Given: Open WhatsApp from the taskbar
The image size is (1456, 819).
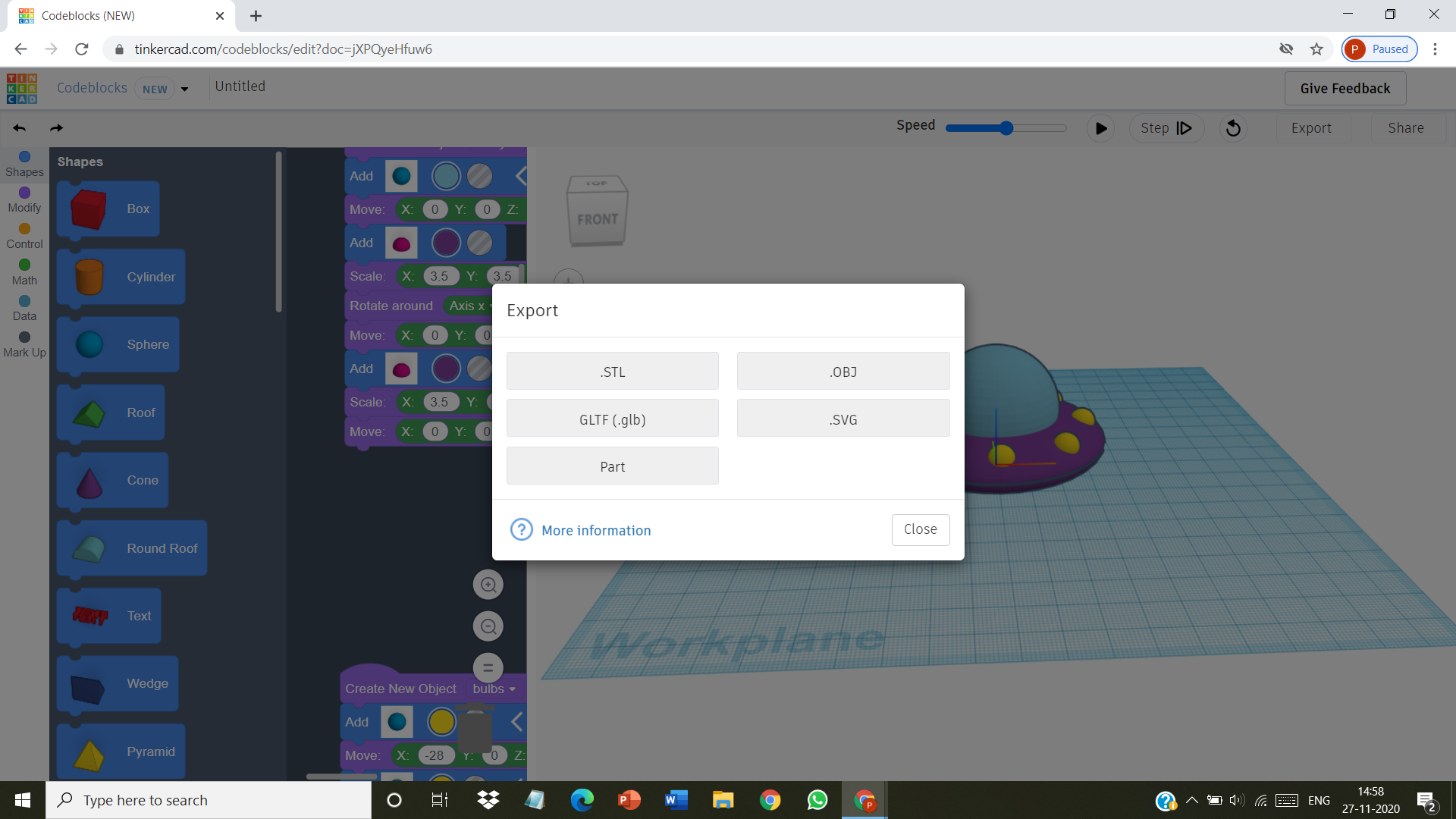Looking at the screenshot, I should pyautogui.click(x=817, y=799).
